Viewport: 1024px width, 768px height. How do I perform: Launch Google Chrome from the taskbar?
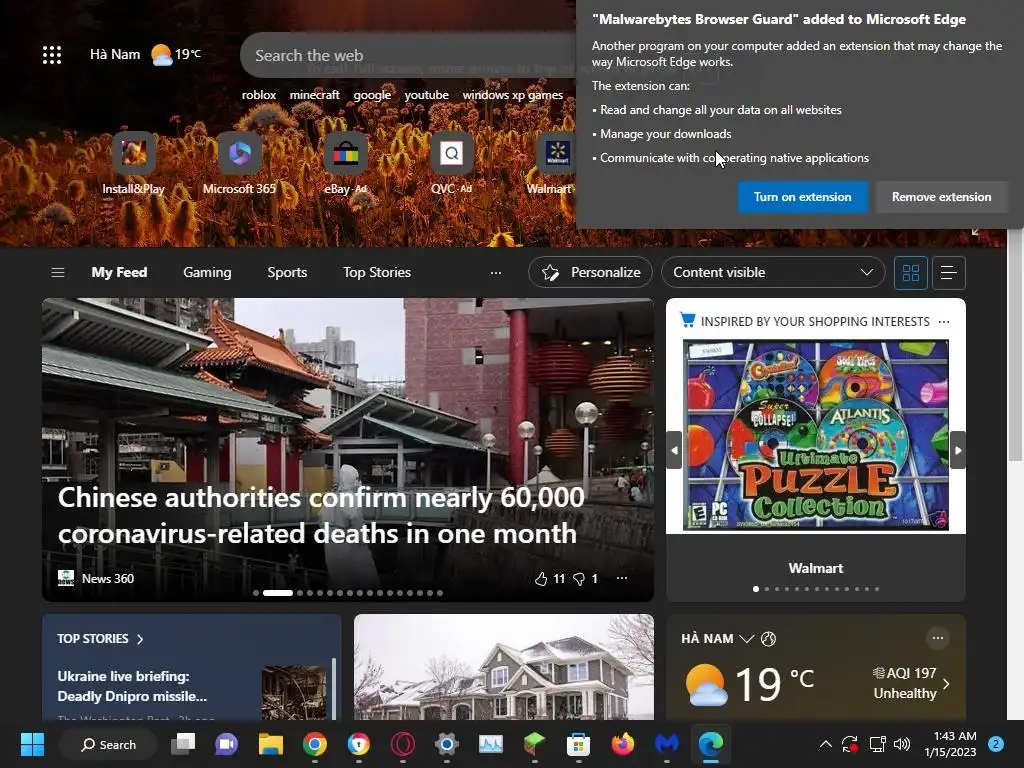(x=315, y=744)
